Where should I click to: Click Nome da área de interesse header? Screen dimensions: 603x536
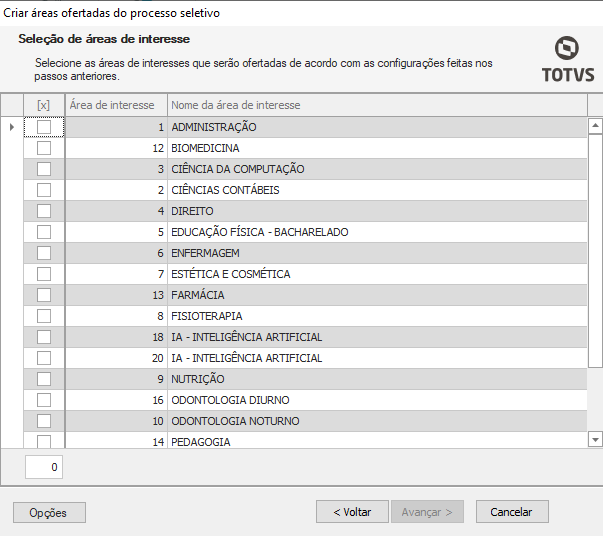coord(236,105)
